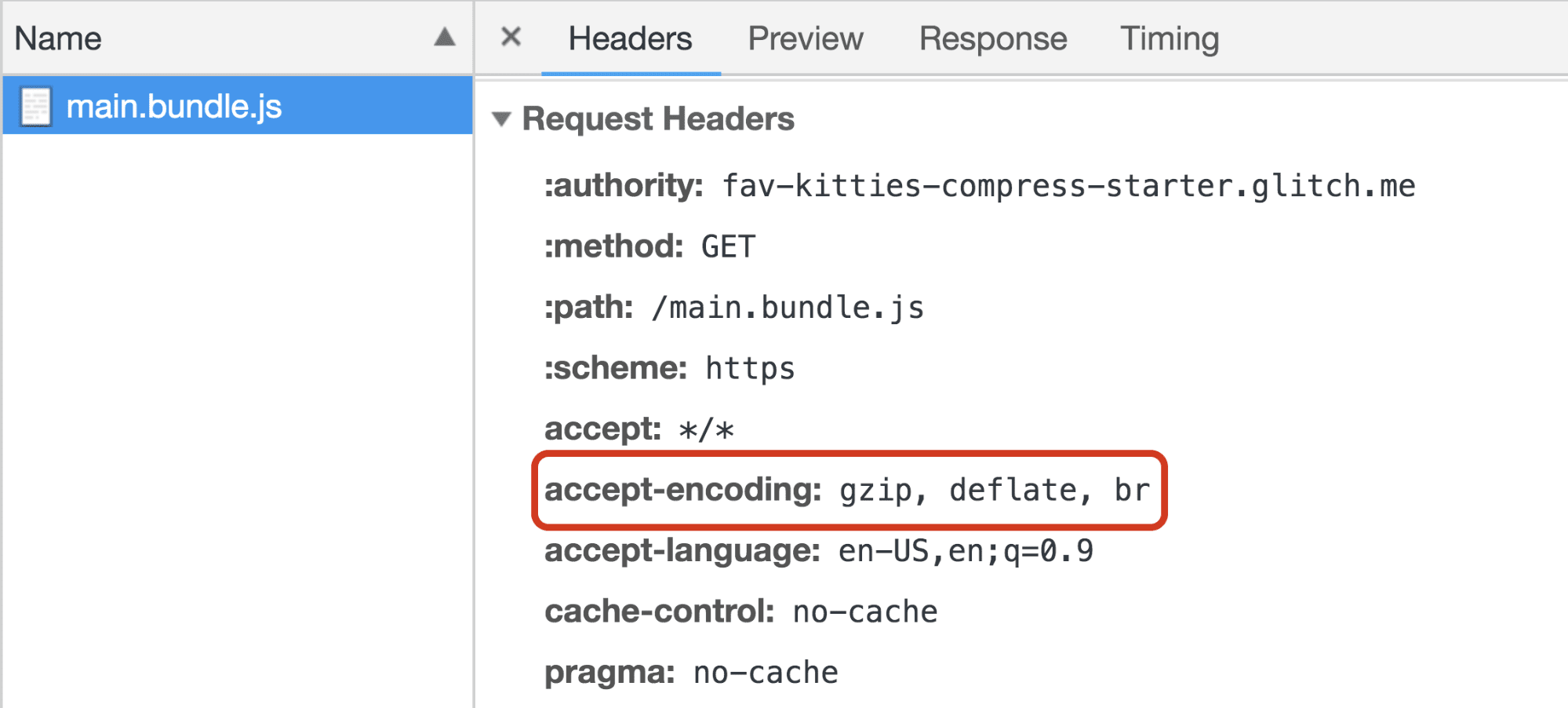Click the X to clear request details
This screenshot has width=1568, height=708.
(x=511, y=37)
